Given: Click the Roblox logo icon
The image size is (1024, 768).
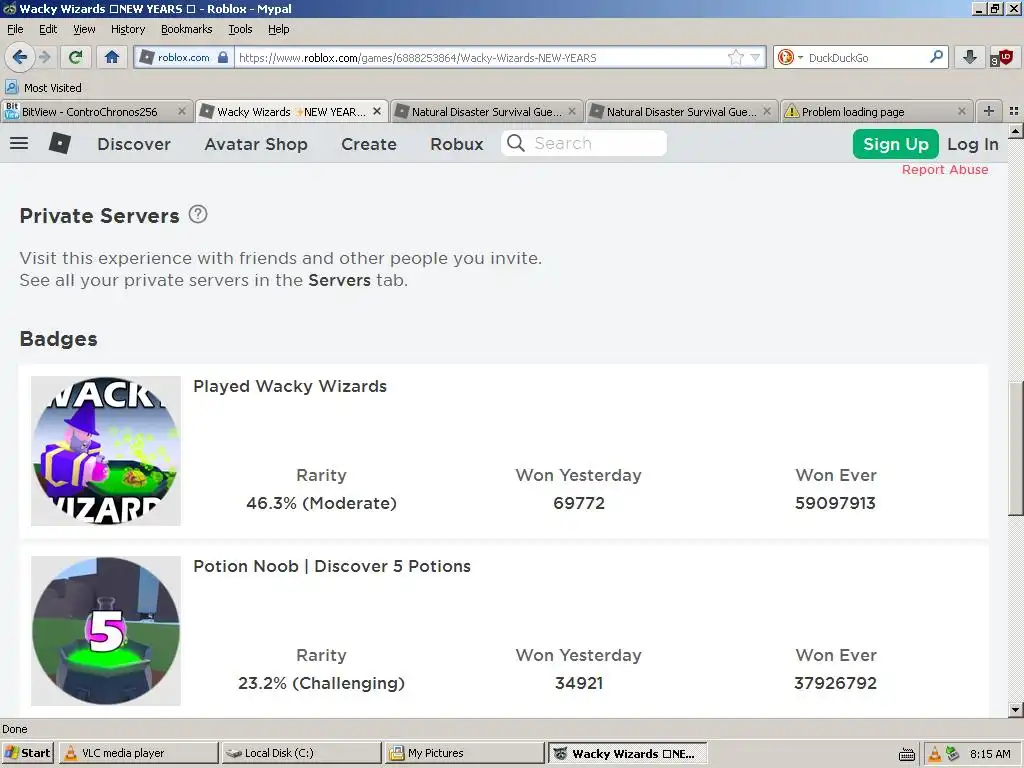Looking at the screenshot, I should click(x=59, y=143).
